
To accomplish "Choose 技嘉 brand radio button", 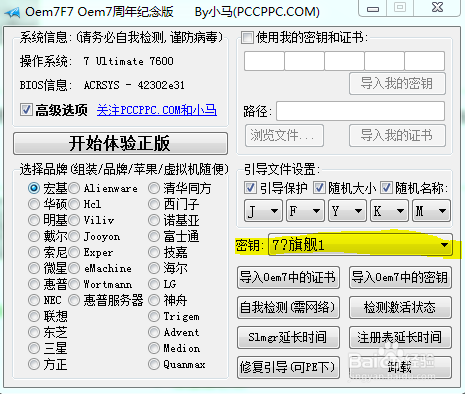I will pos(154,252).
